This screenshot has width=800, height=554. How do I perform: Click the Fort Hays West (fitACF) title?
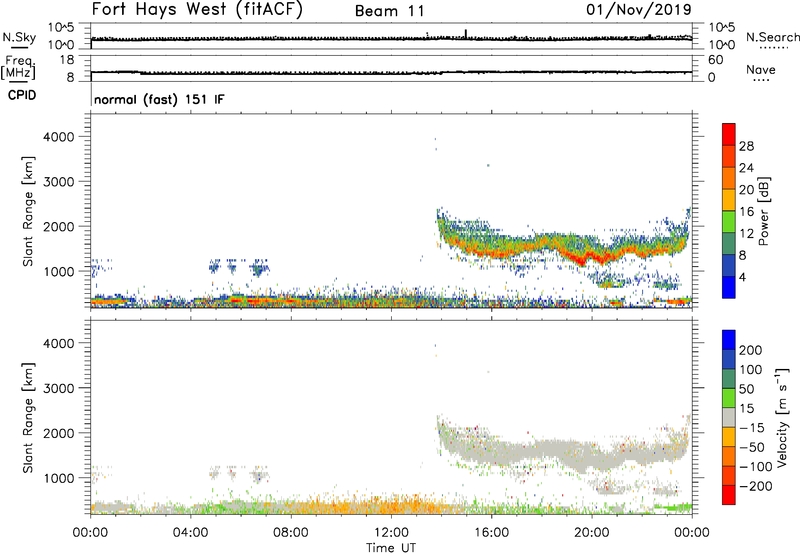click(197, 9)
